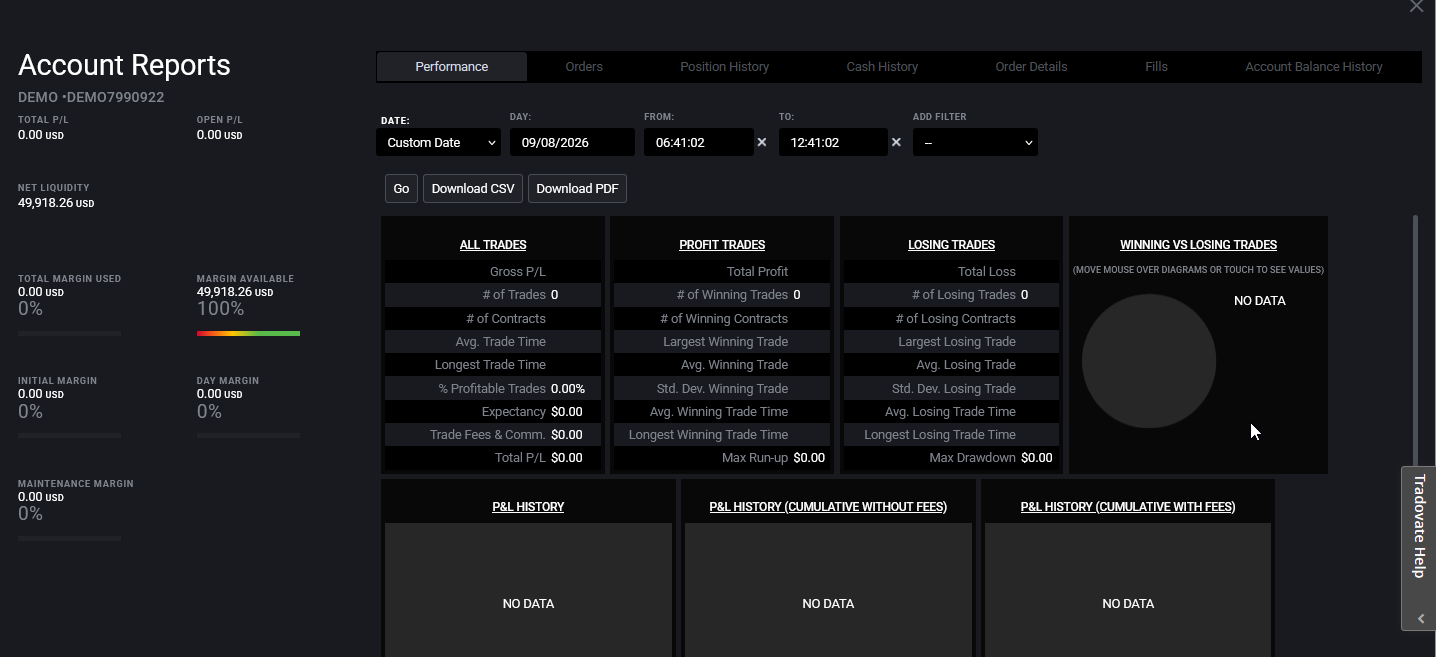Click Download CSV
This screenshot has width=1436, height=657.
[473, 188]
